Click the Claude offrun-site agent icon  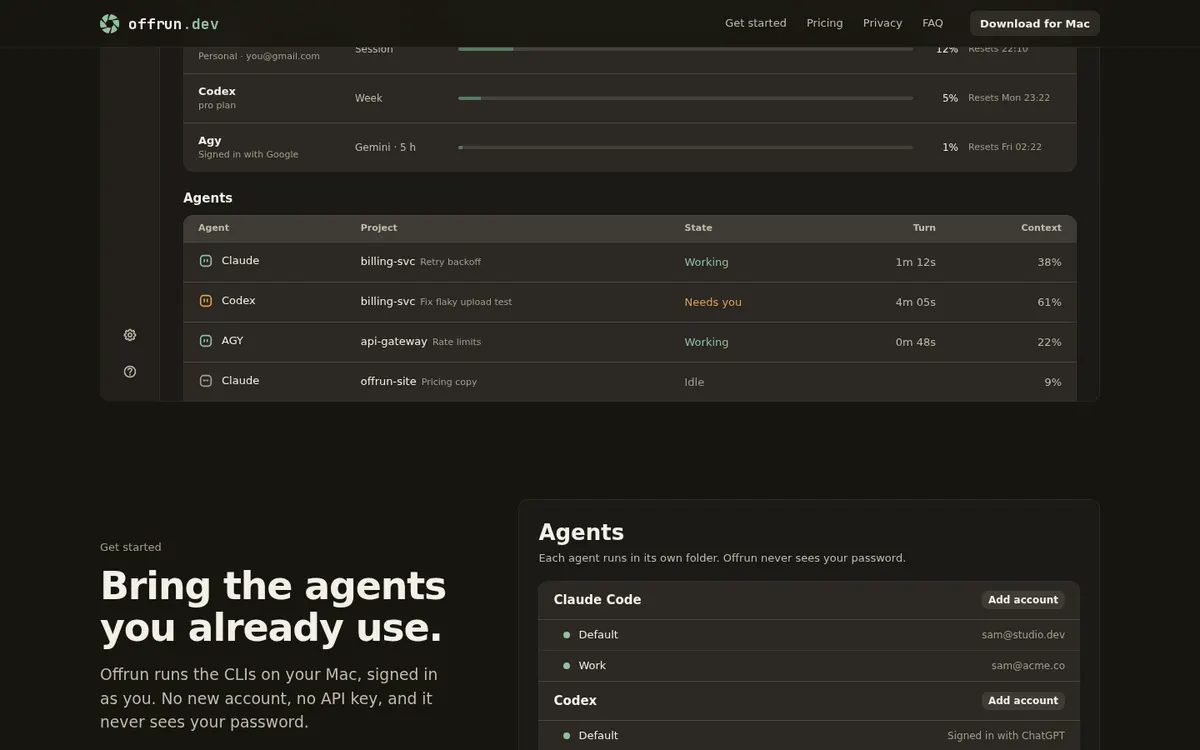[x=206, y=381]
